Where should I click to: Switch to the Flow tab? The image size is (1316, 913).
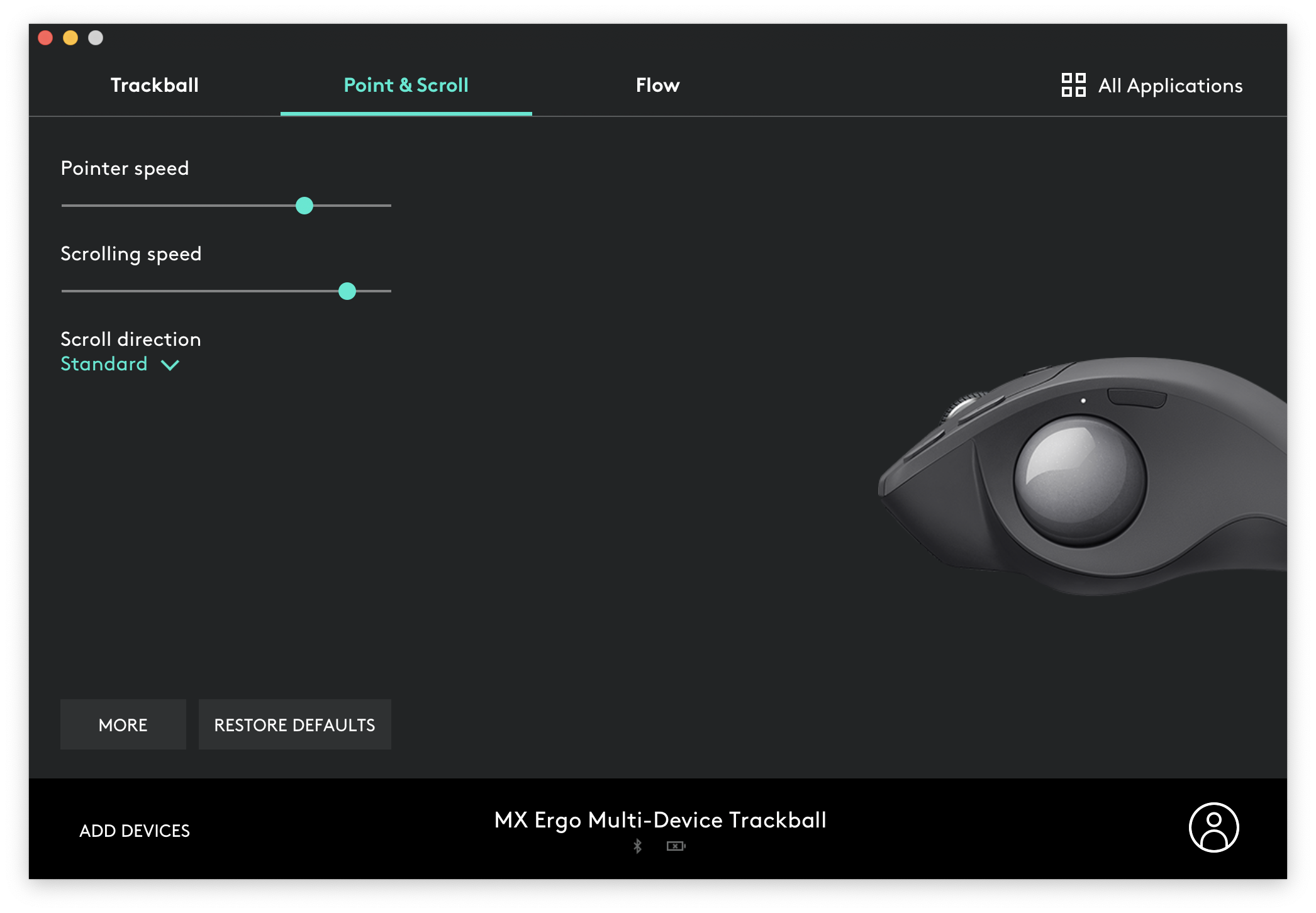point(657,85)
